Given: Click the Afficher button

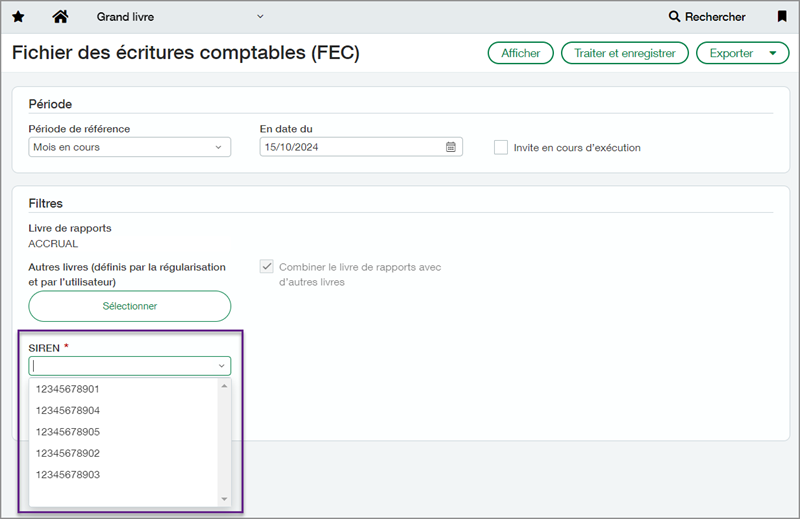Looking at the screenshot, I should [x=520, y=53].
